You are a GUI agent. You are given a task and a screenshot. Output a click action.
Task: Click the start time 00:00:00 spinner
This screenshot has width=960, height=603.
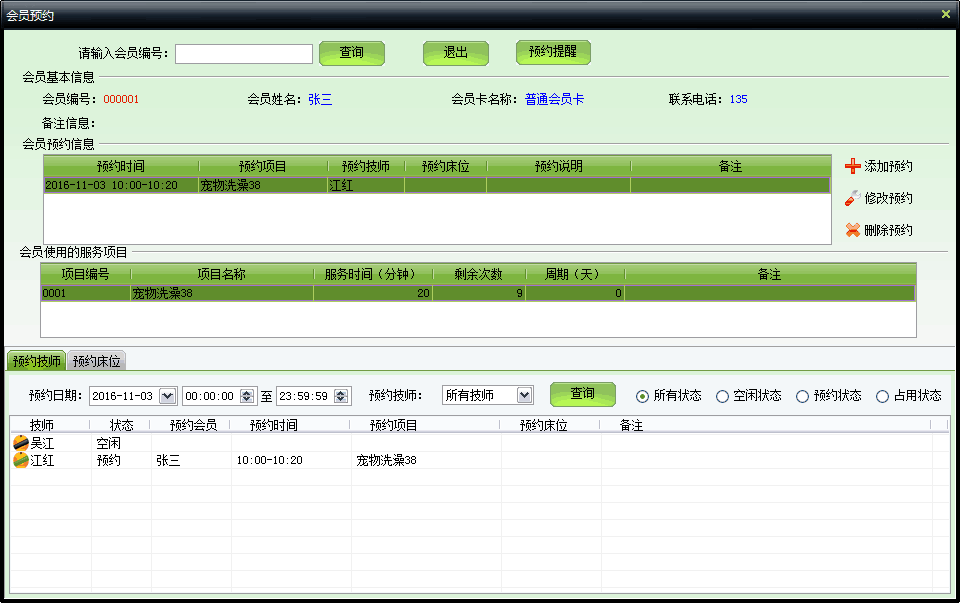click(x=247, y=396)
